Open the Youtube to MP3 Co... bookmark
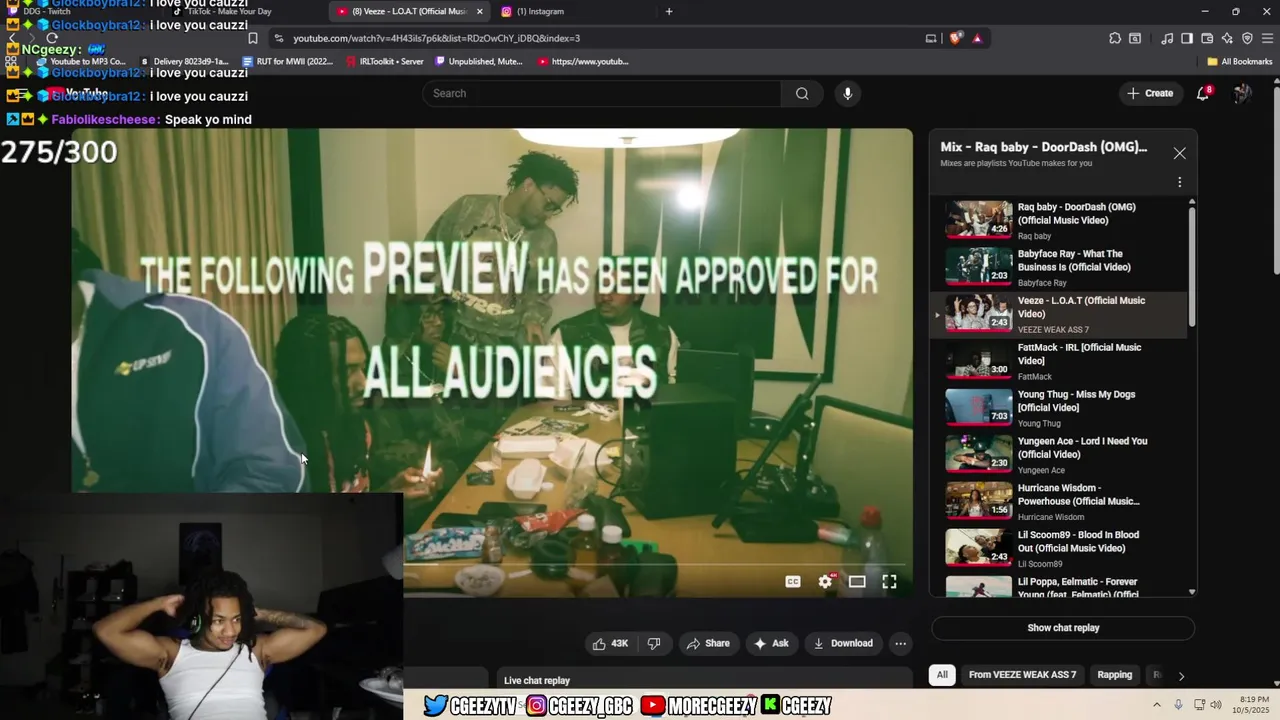Viewport: 1280px width, 720px height. 80,61
